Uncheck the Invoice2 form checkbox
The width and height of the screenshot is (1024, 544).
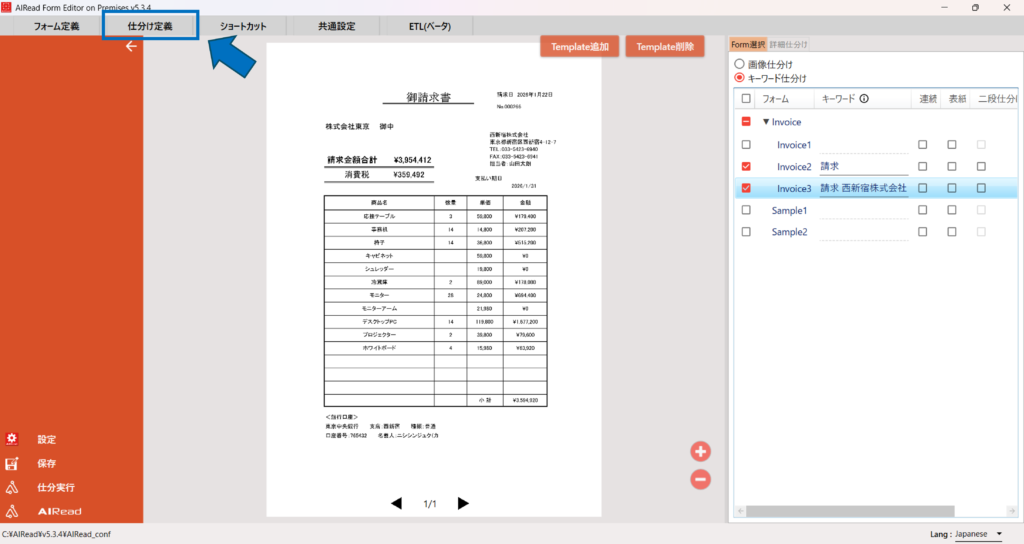pos(746,167)
